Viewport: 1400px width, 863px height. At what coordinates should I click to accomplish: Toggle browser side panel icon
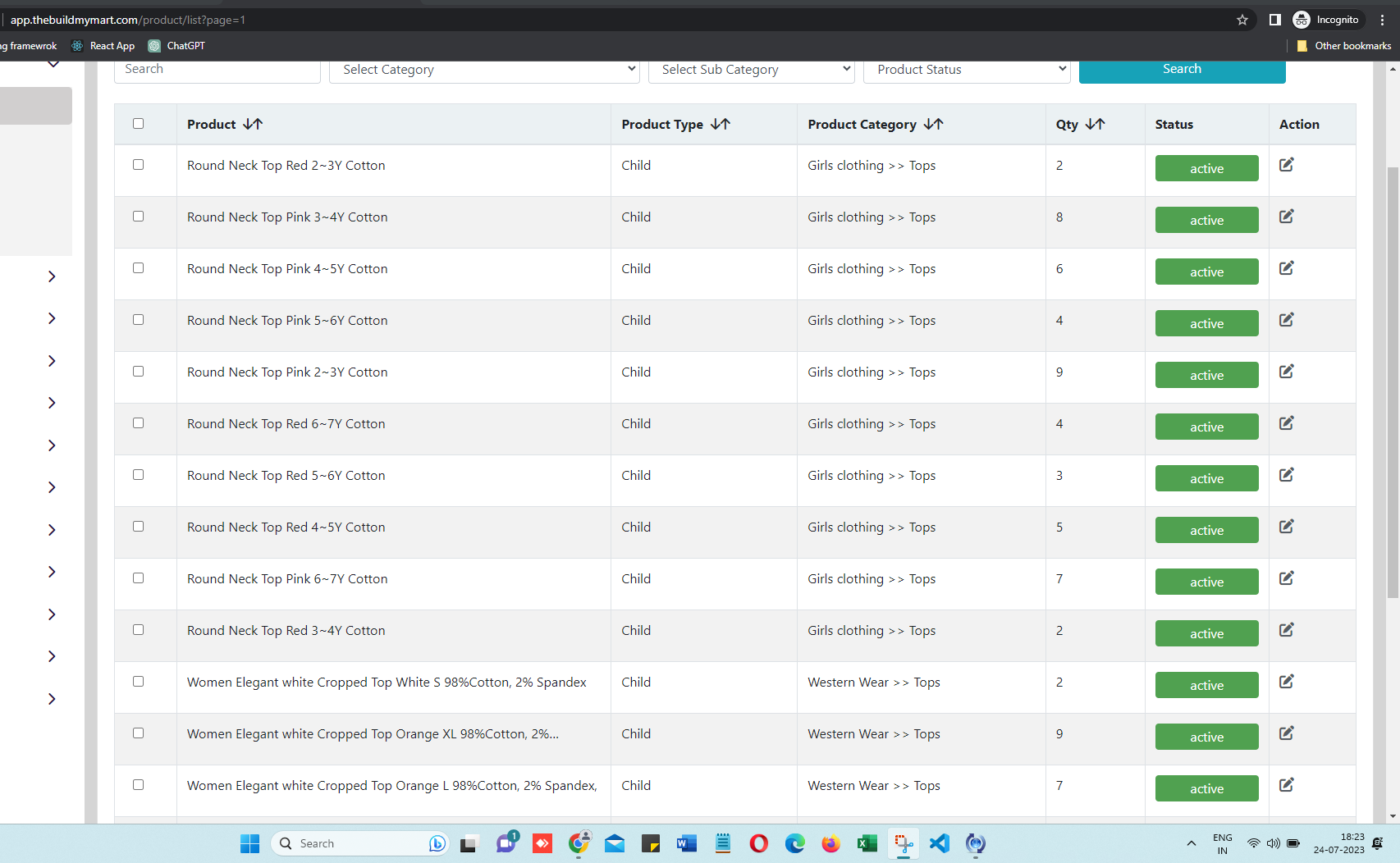pyautogui.click(x=1274, y=20)
